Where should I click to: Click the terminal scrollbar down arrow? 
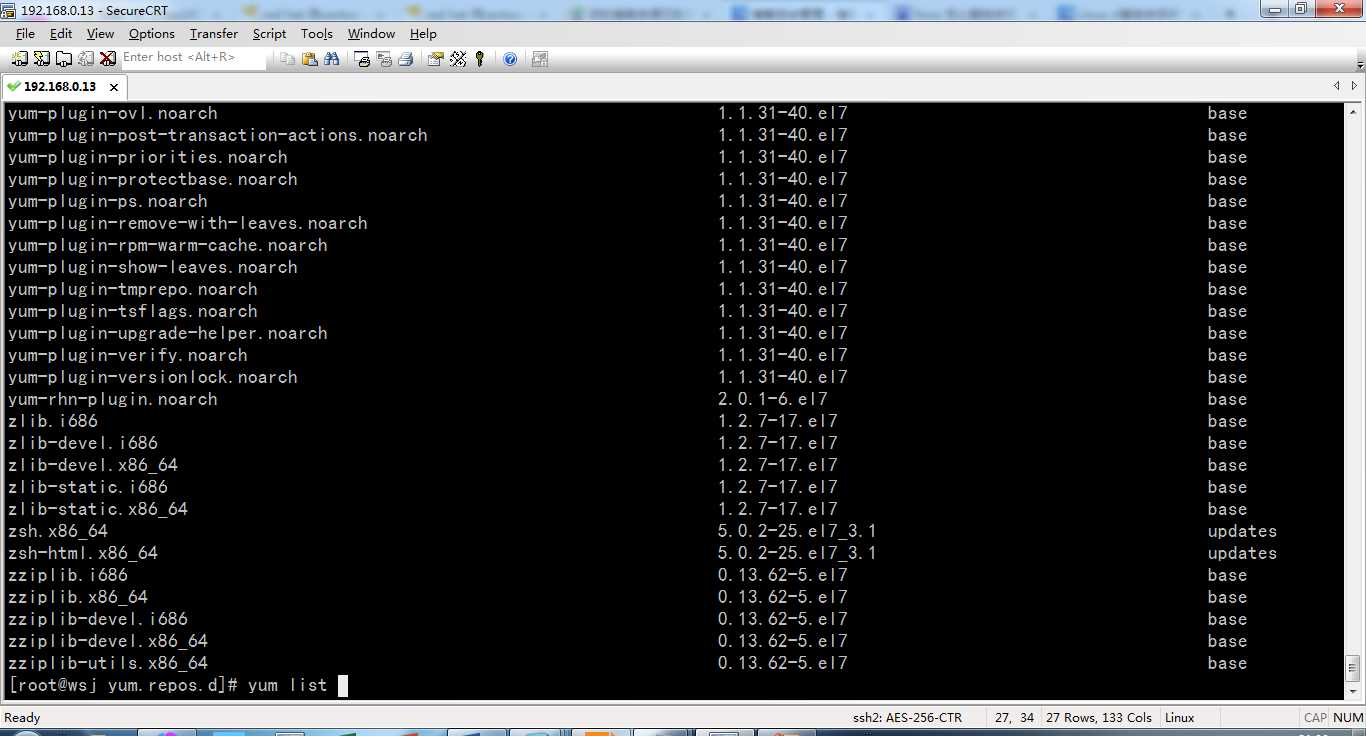[1353, 691]
